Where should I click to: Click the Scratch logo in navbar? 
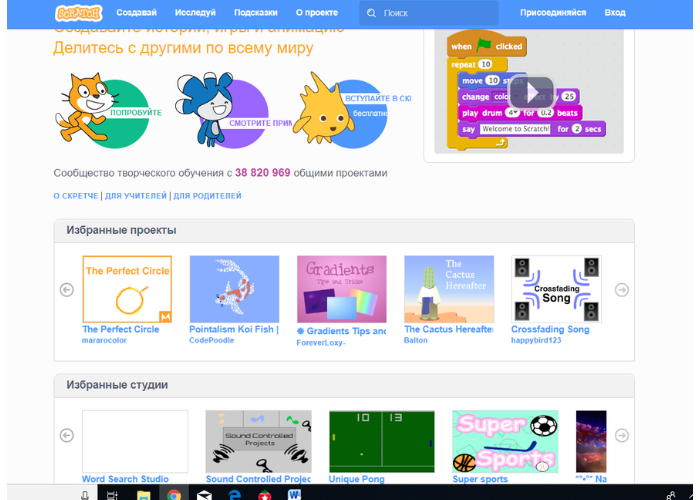[79, 13]
